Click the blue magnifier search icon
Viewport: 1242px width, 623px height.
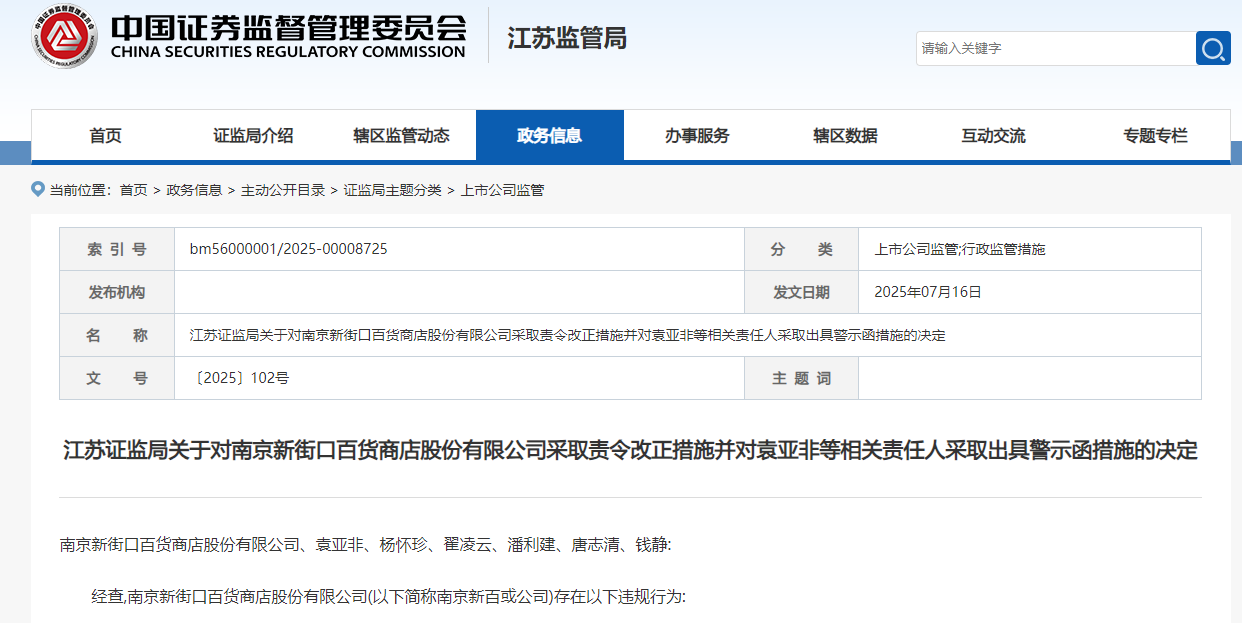click(1213, 48)
